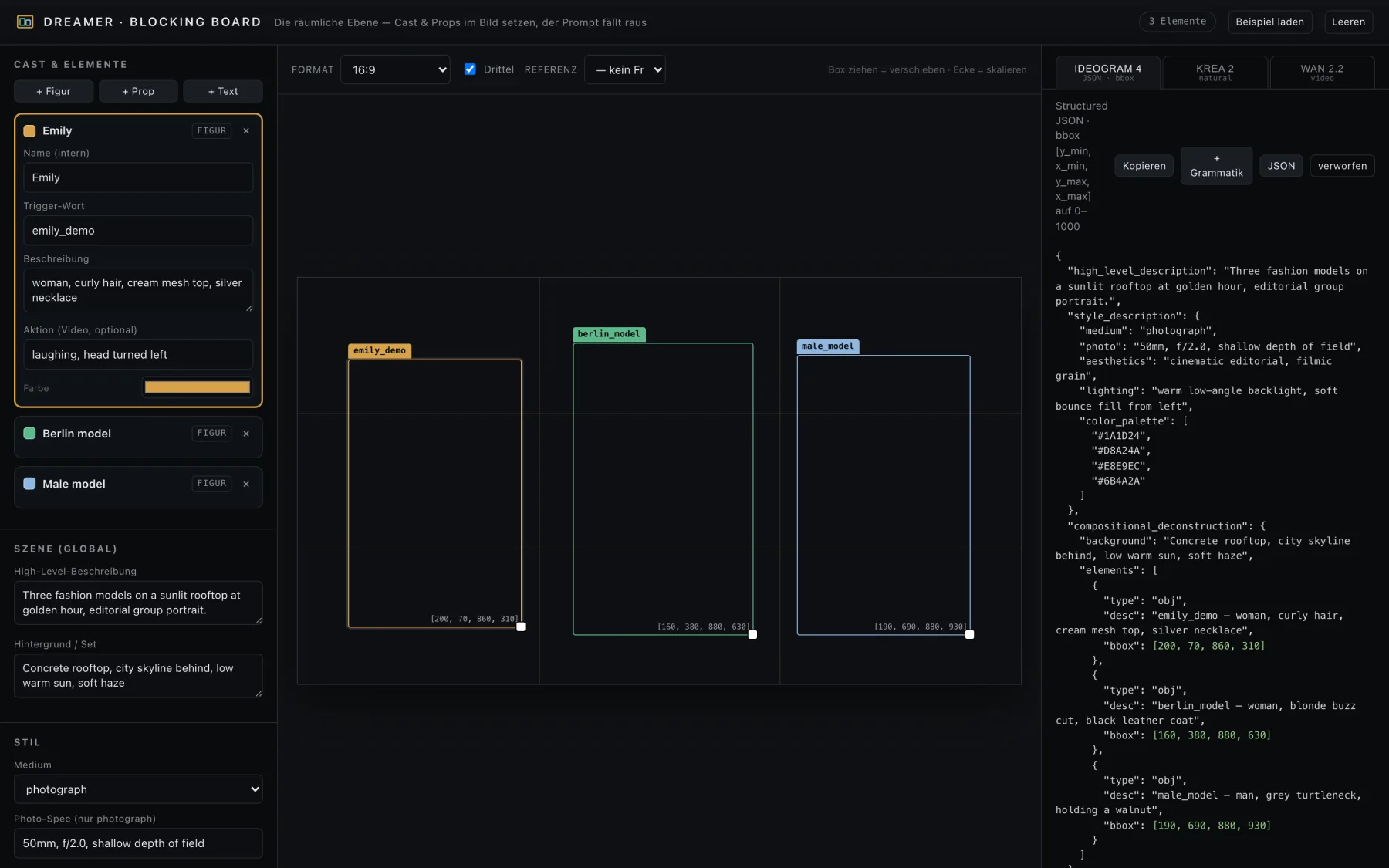Select the Male model card

point(138,487)
